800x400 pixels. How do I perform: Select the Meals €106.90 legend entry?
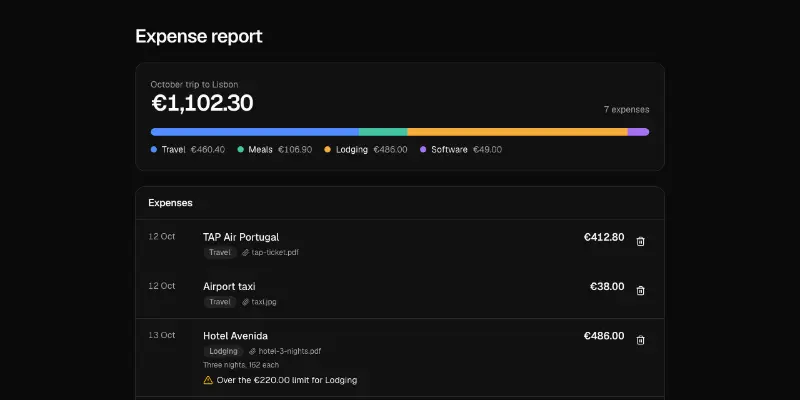pyautogui.click(x=274, y=149)
